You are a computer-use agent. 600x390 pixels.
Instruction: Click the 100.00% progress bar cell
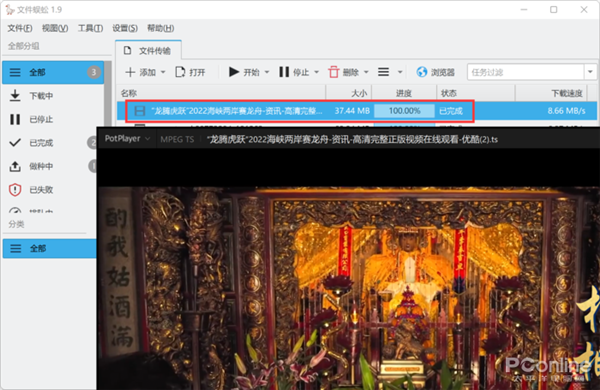point(404,111)
